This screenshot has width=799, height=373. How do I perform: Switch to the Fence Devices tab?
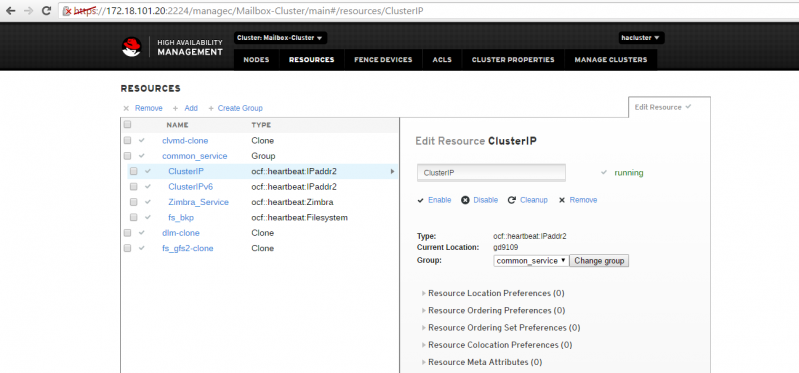pos(383,60)
